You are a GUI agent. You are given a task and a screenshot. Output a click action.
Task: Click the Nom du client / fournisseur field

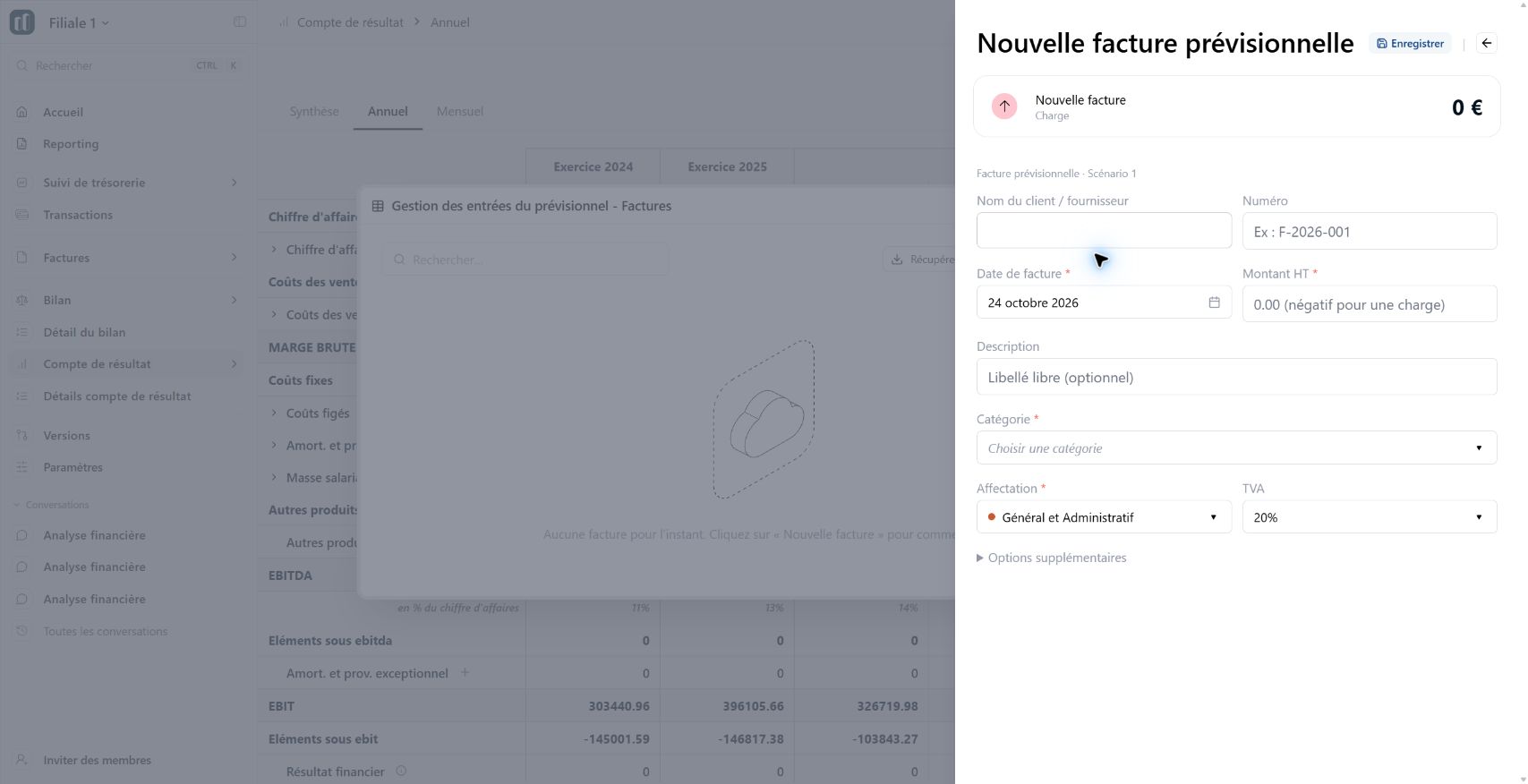tap(1104, 230)
